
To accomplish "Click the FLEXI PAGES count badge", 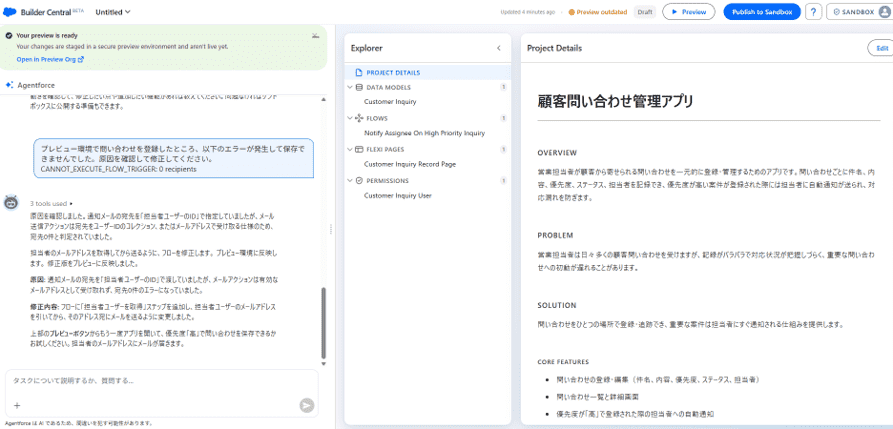I will tap(503, 149).
